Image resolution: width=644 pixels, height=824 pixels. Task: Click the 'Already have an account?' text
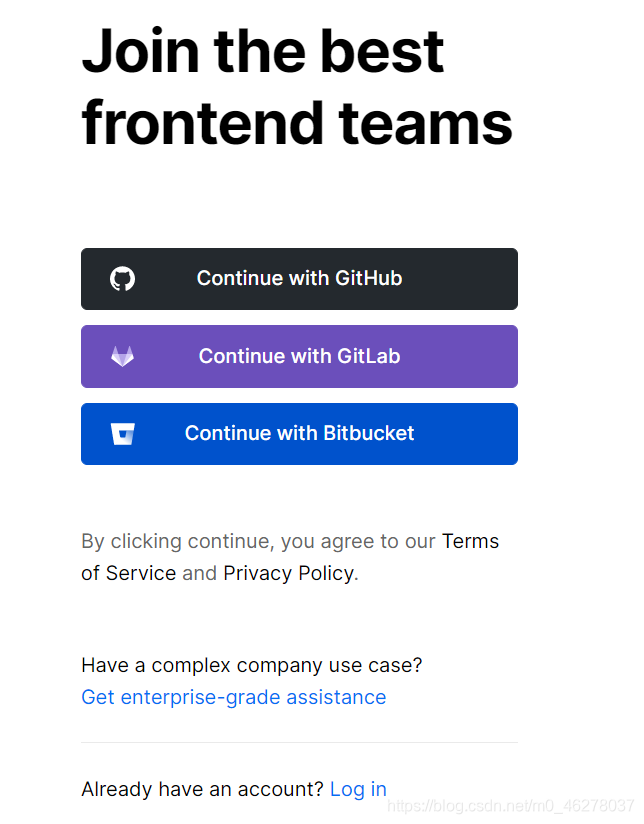[202, 789]
